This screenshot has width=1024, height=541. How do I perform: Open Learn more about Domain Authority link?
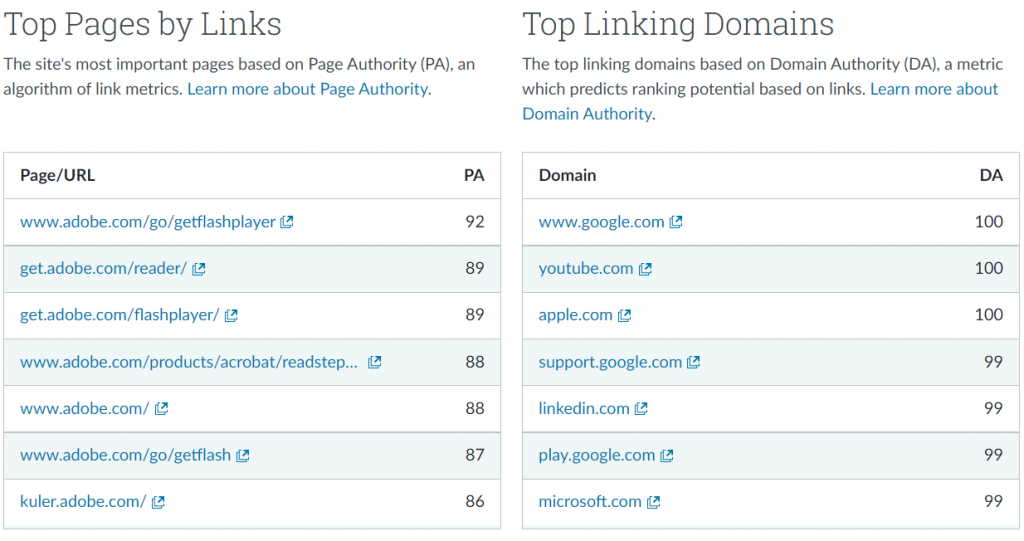[x=760, y=101]
